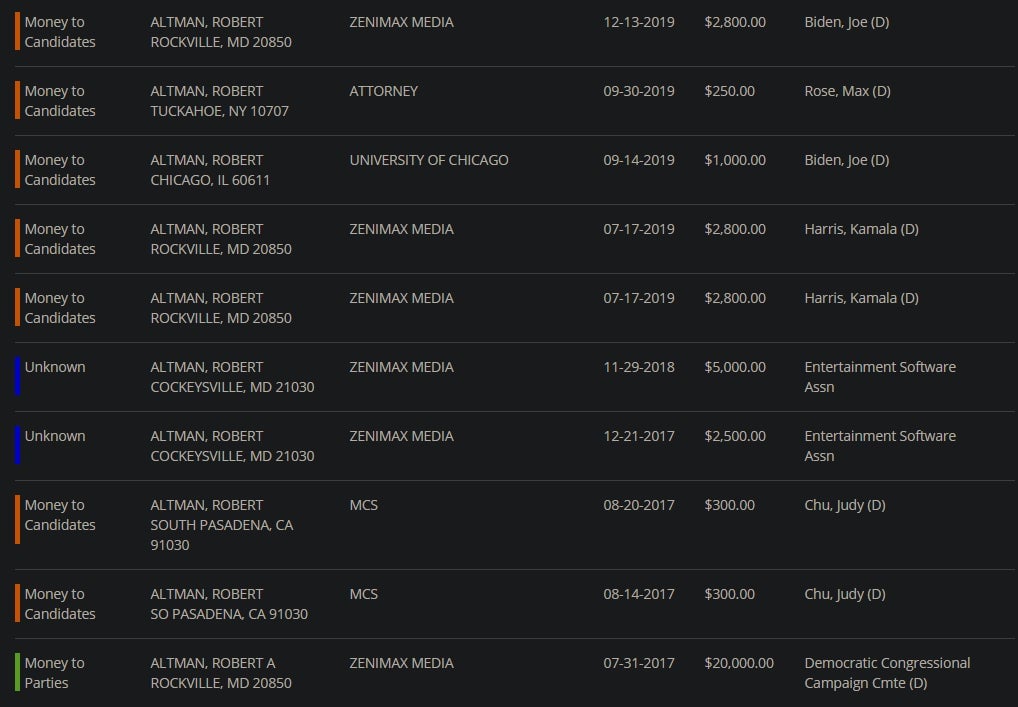Select the $20,000.00 donation amount
Image resolution: width=1018 pixels, height=707 pixels.
[x=739, y=663]
